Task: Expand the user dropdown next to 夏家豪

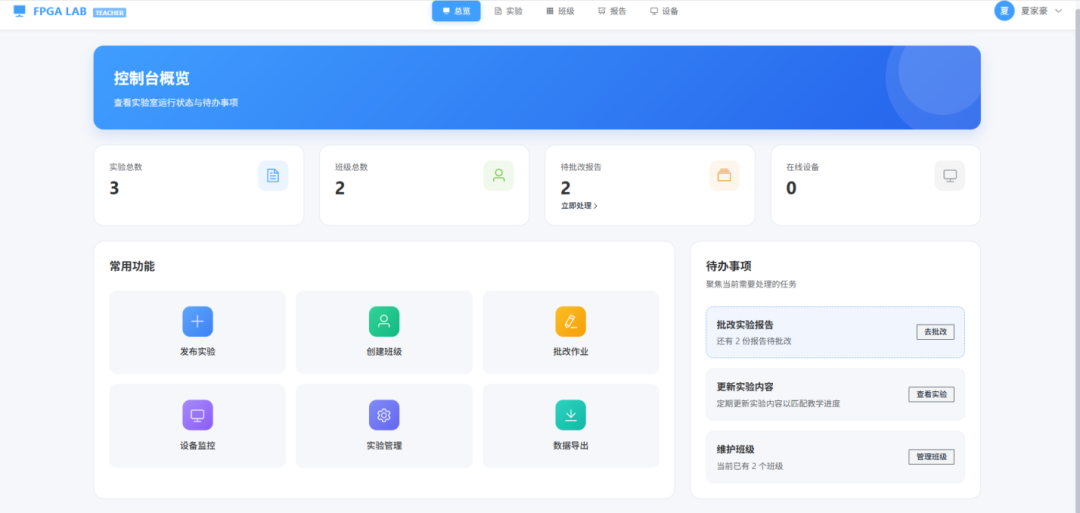Action: 1058,11
